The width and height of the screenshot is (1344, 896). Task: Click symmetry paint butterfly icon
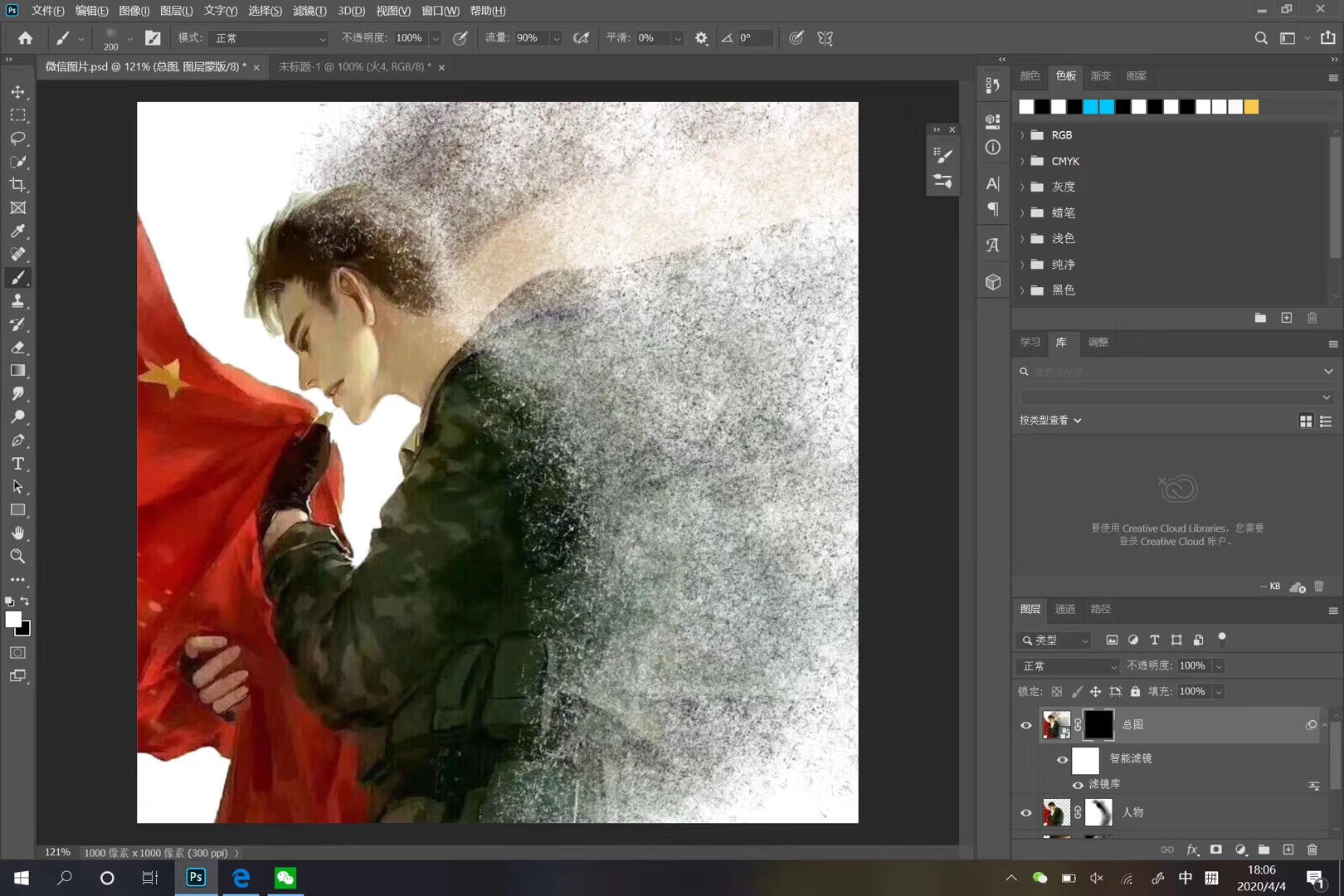click(825, 38)
